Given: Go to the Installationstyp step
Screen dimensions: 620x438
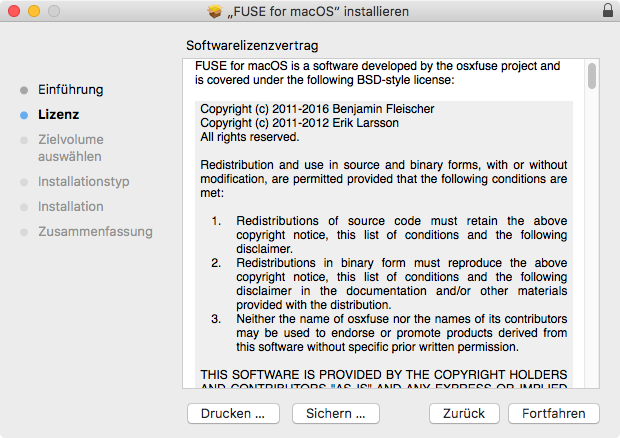Looking at the screenshot, I should coord(83,182).
